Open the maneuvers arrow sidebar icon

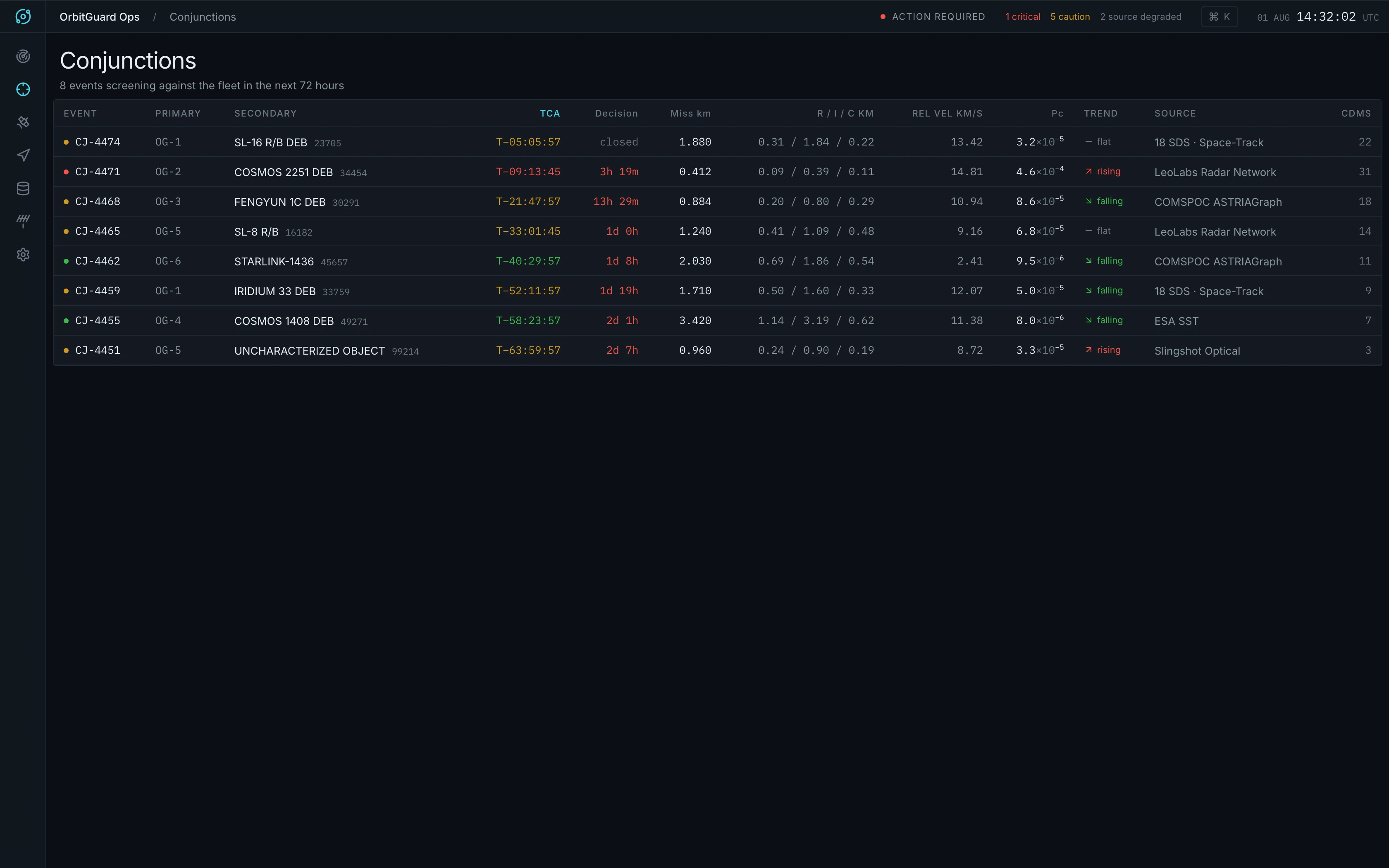point(23,155)
